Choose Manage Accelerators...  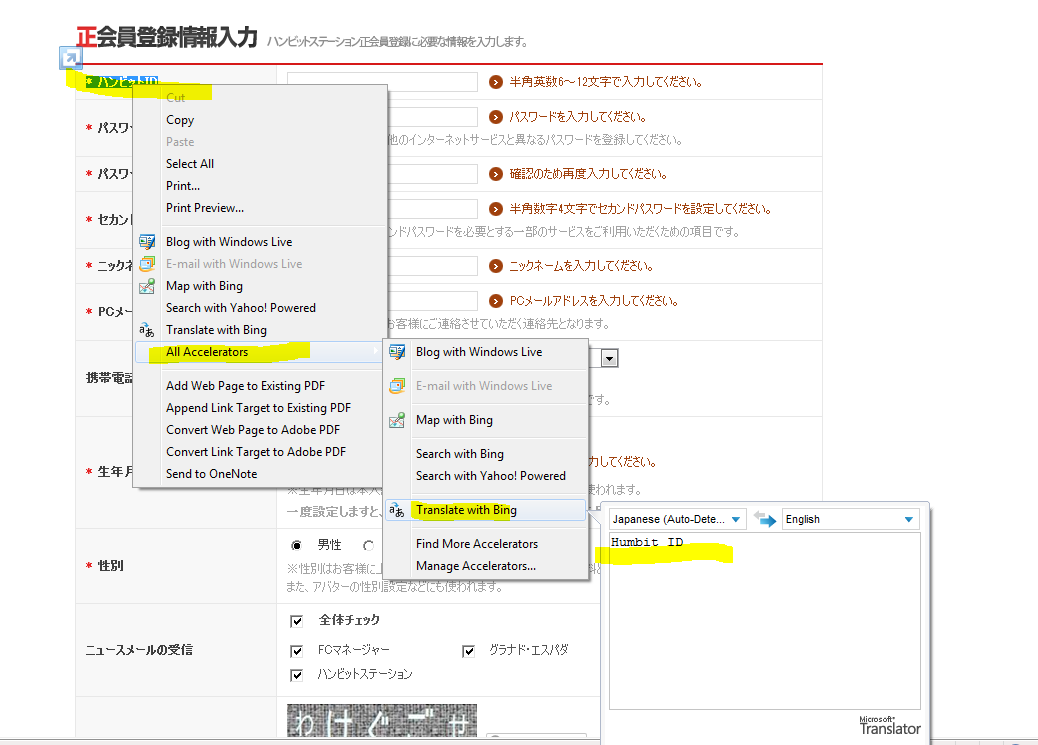pos(476,566)
